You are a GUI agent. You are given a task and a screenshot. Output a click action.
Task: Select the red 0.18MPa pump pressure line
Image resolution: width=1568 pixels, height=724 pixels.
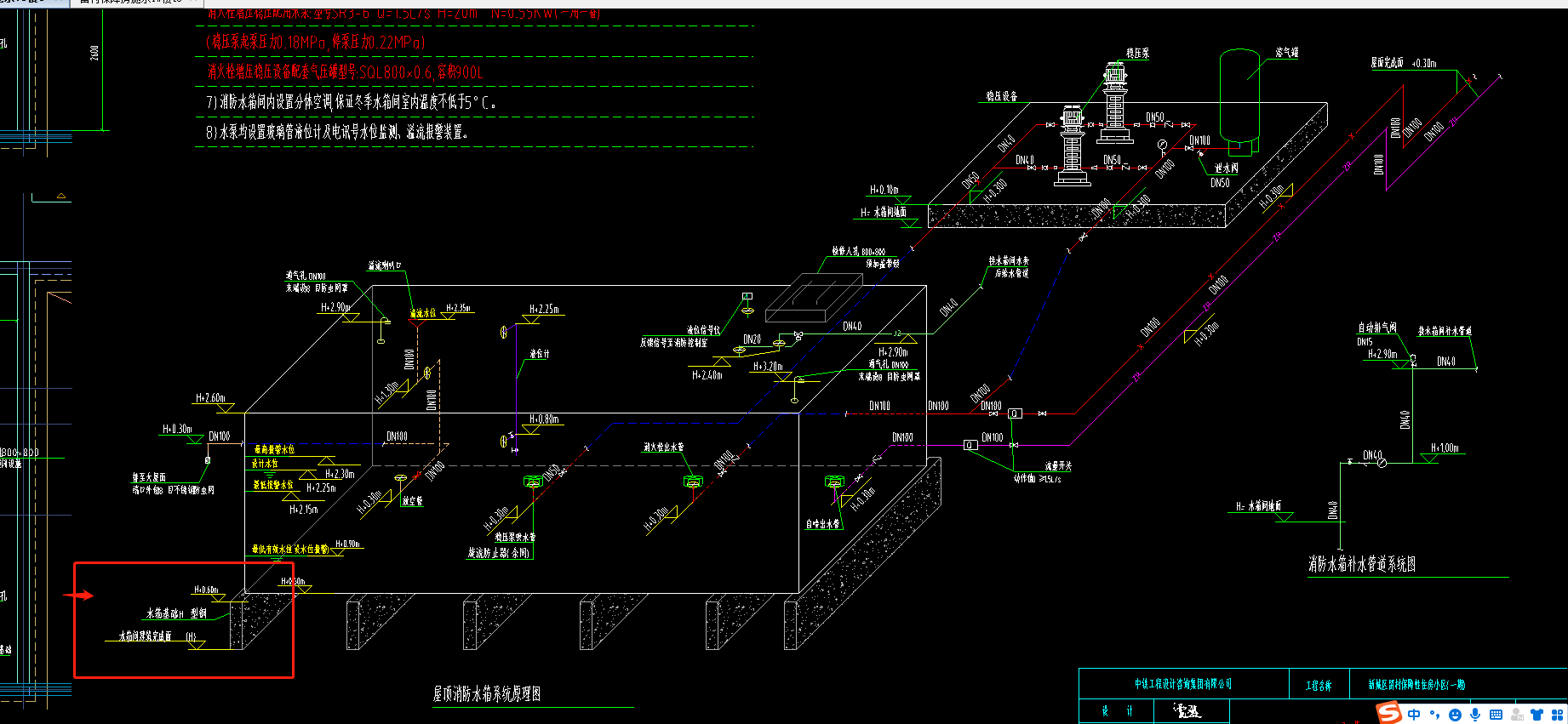(315, 42)
